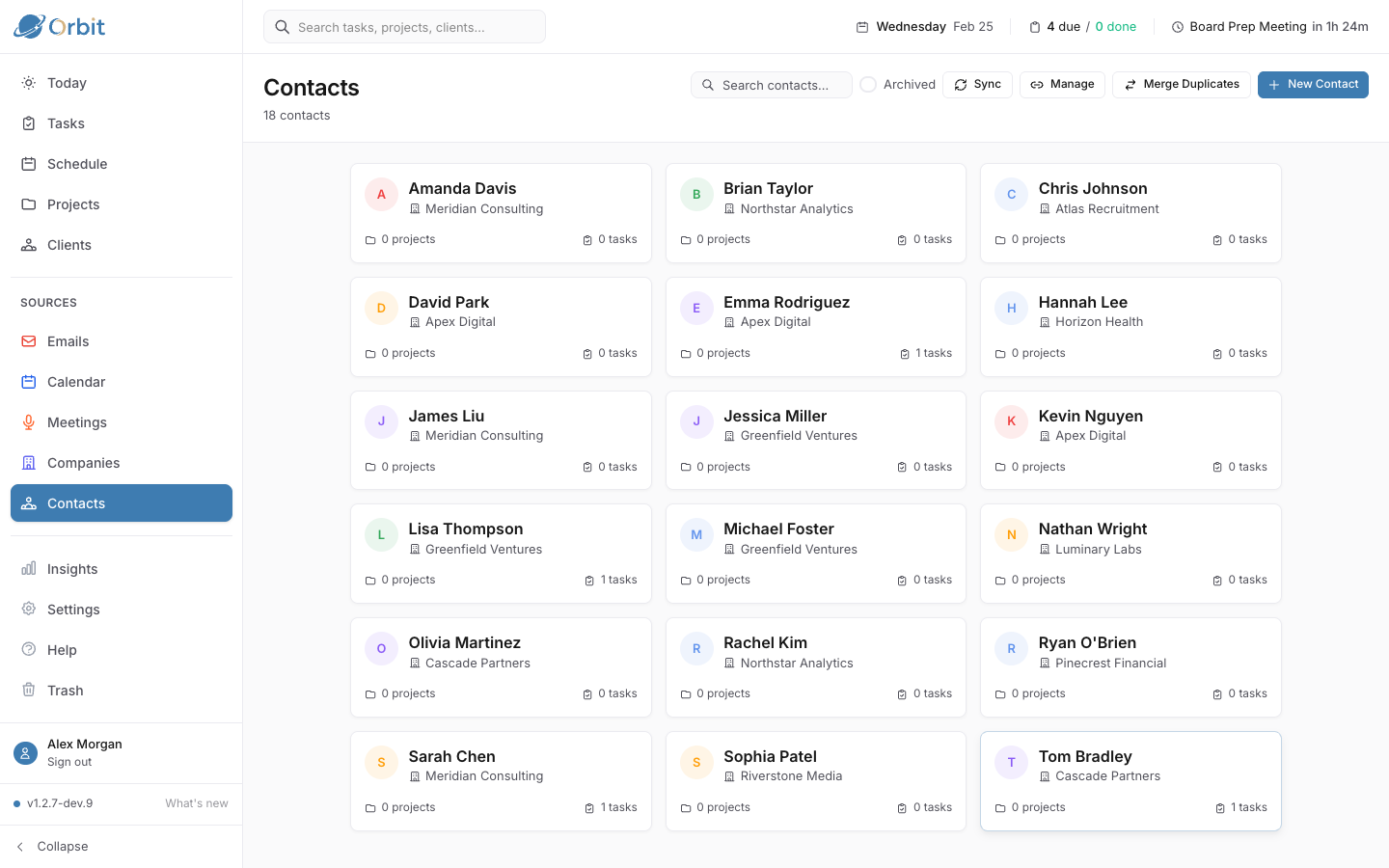Open the Insights view

[x=72, y=568]
